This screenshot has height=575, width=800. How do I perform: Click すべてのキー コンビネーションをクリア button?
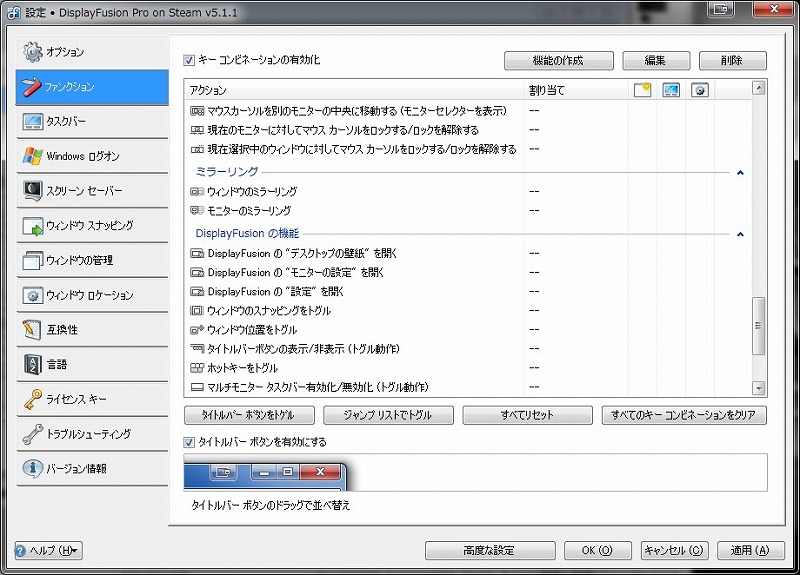tap(684, 415)
